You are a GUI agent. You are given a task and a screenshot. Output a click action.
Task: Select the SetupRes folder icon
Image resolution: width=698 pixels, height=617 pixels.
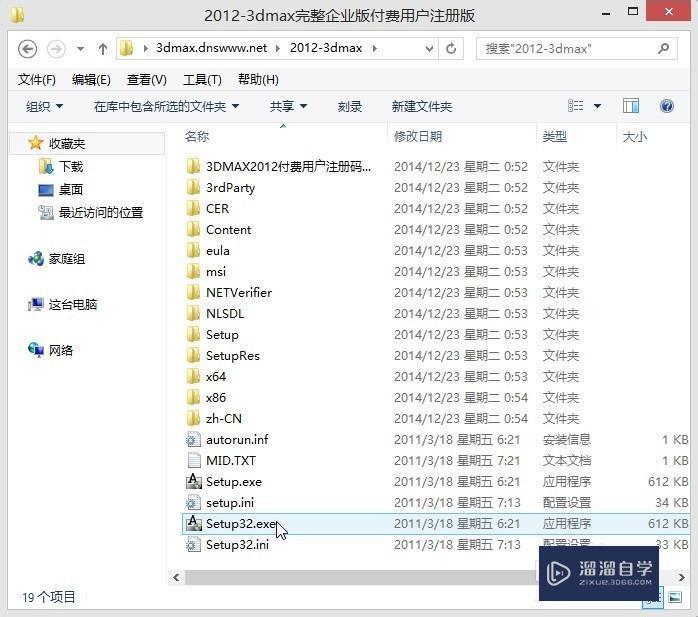click(193, 355)
